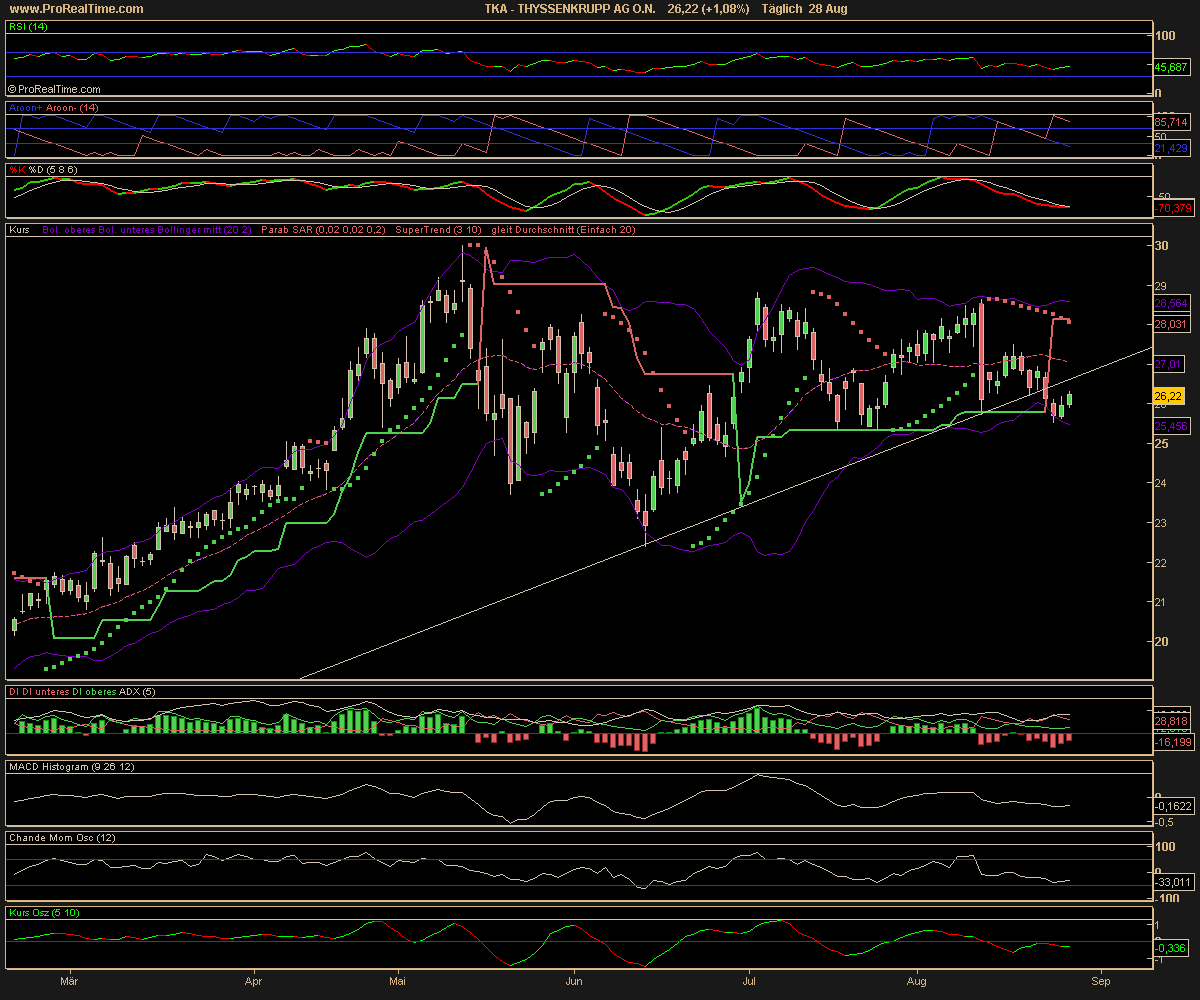This screenshot has height=1000, width=1200.
Task: Select the %K stochastic label
Action: (17, 170)
